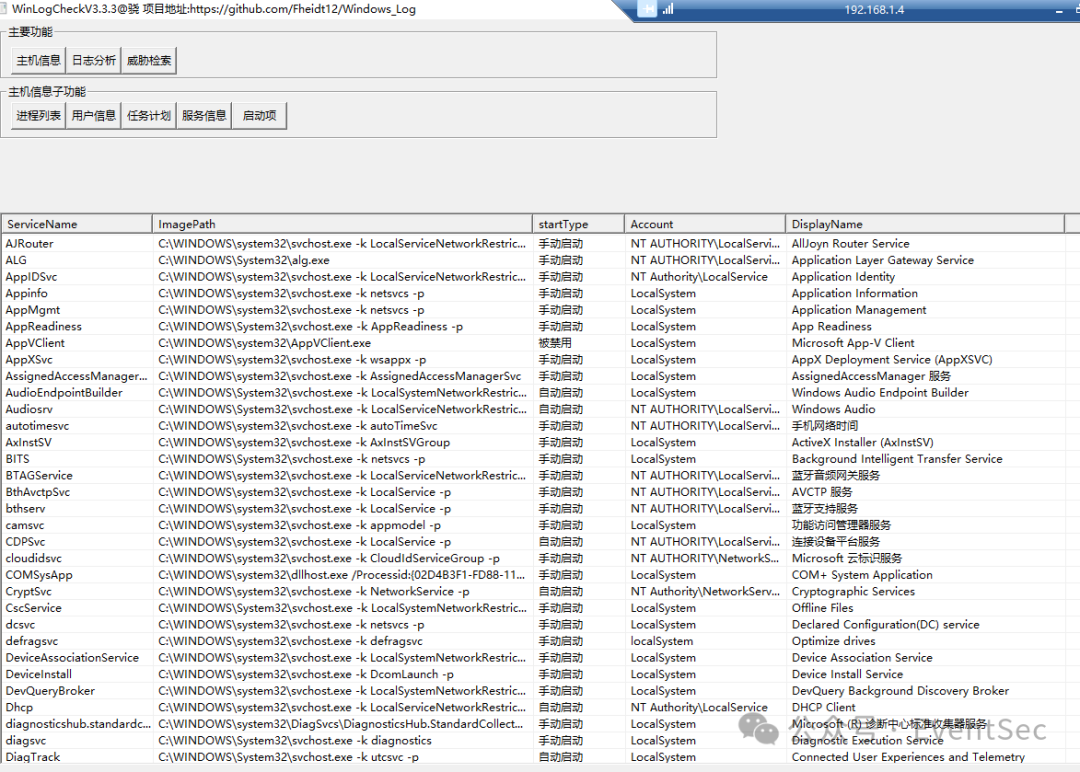Sort by the ServiceName column header
This screenshot has width=1080, height=772.
(76, 224)
